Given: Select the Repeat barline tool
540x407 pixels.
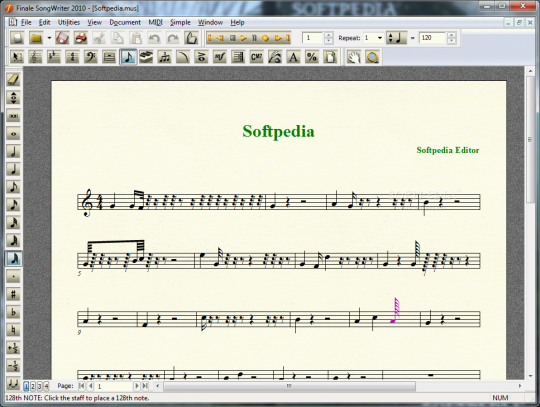Looking at the screenshot, I should point(238,57).
